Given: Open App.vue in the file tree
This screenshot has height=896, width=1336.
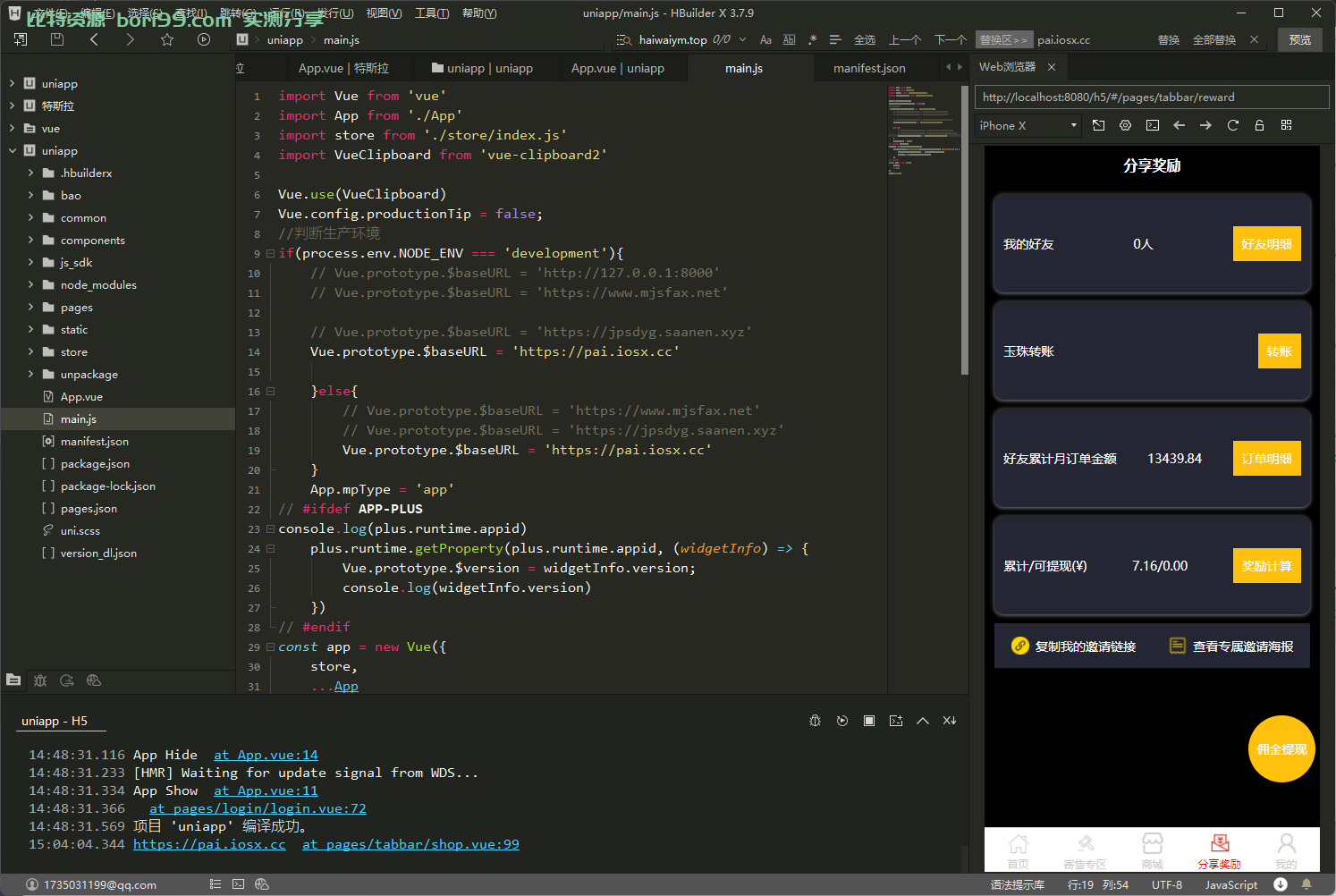Looking at the screenshot, I should (x=81, y=396).
